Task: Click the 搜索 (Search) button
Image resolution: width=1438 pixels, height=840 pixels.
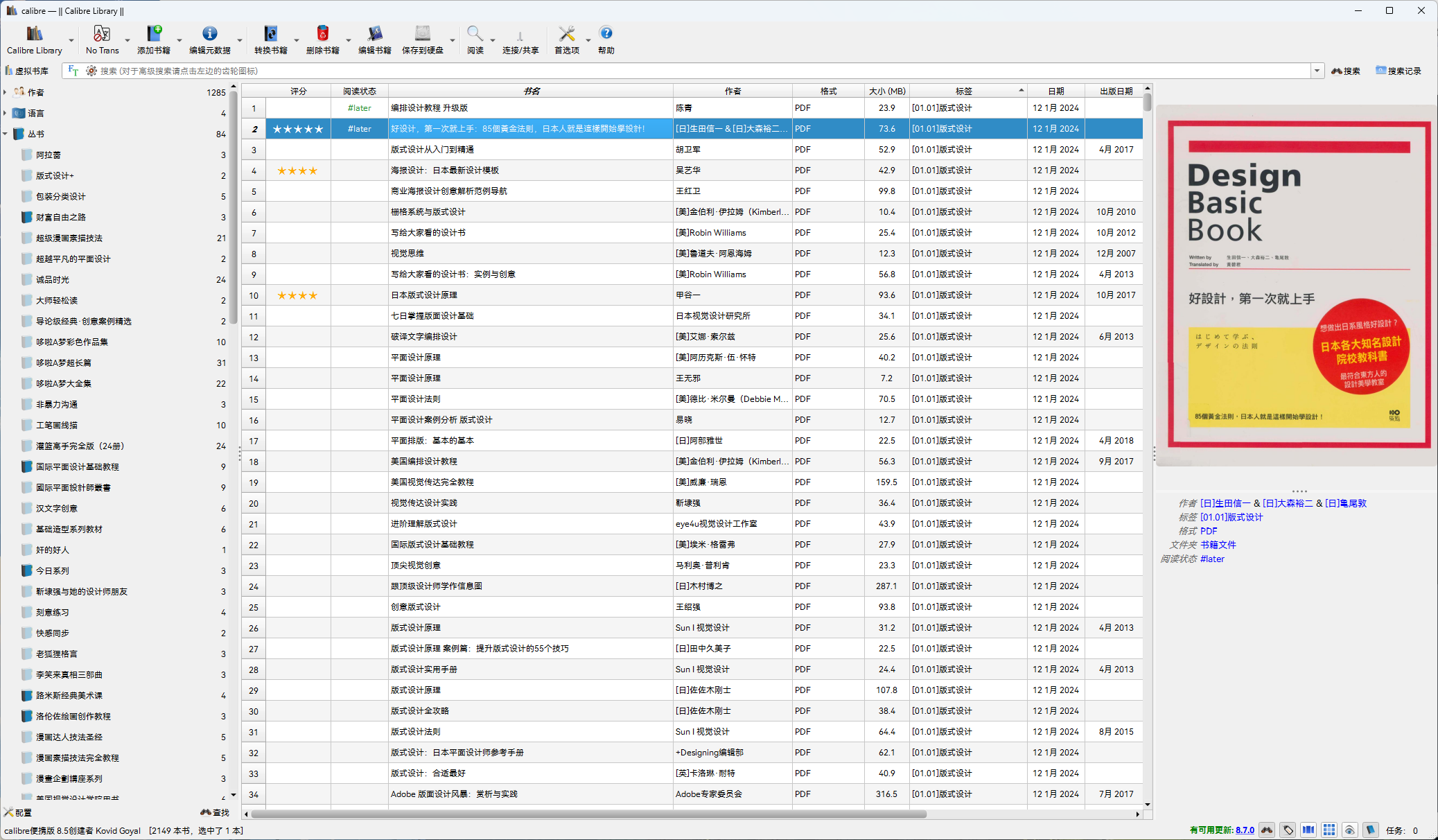Action: [1346, 71]
